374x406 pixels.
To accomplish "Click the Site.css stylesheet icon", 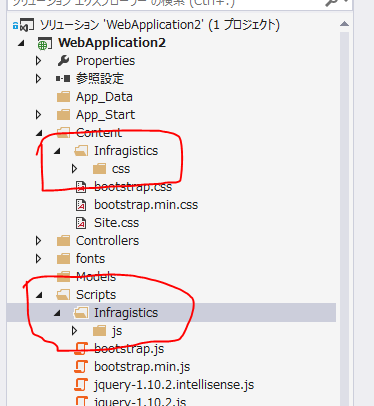I will (81, 223).
